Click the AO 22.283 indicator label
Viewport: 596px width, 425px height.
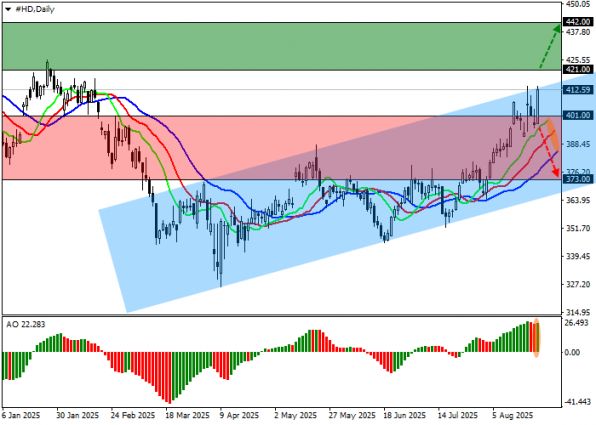coord(26,324)
